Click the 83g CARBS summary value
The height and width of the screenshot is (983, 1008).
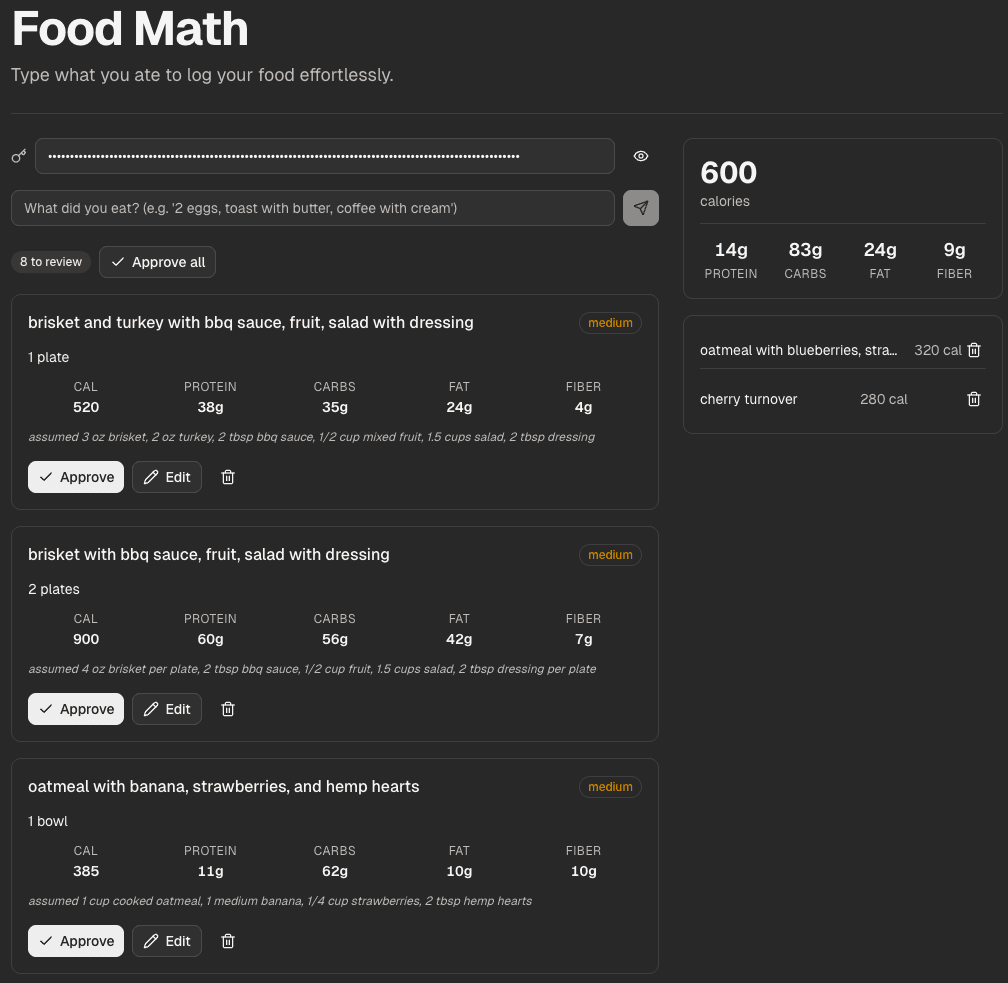[806, 249]
